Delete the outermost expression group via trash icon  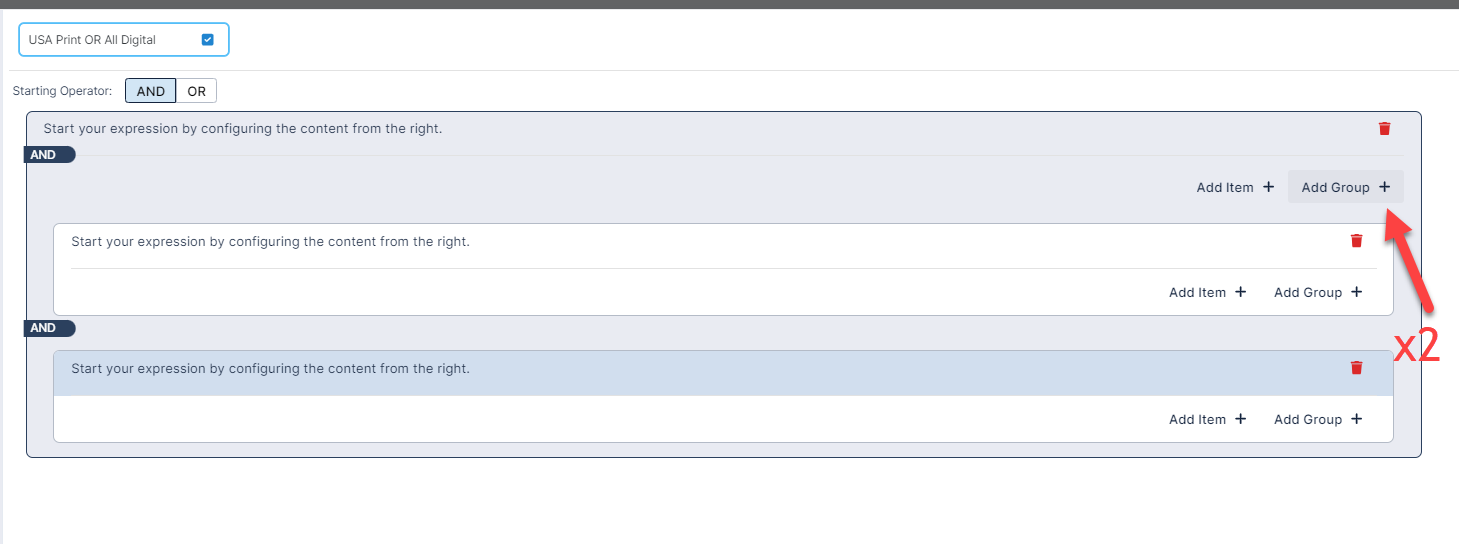1384,128
